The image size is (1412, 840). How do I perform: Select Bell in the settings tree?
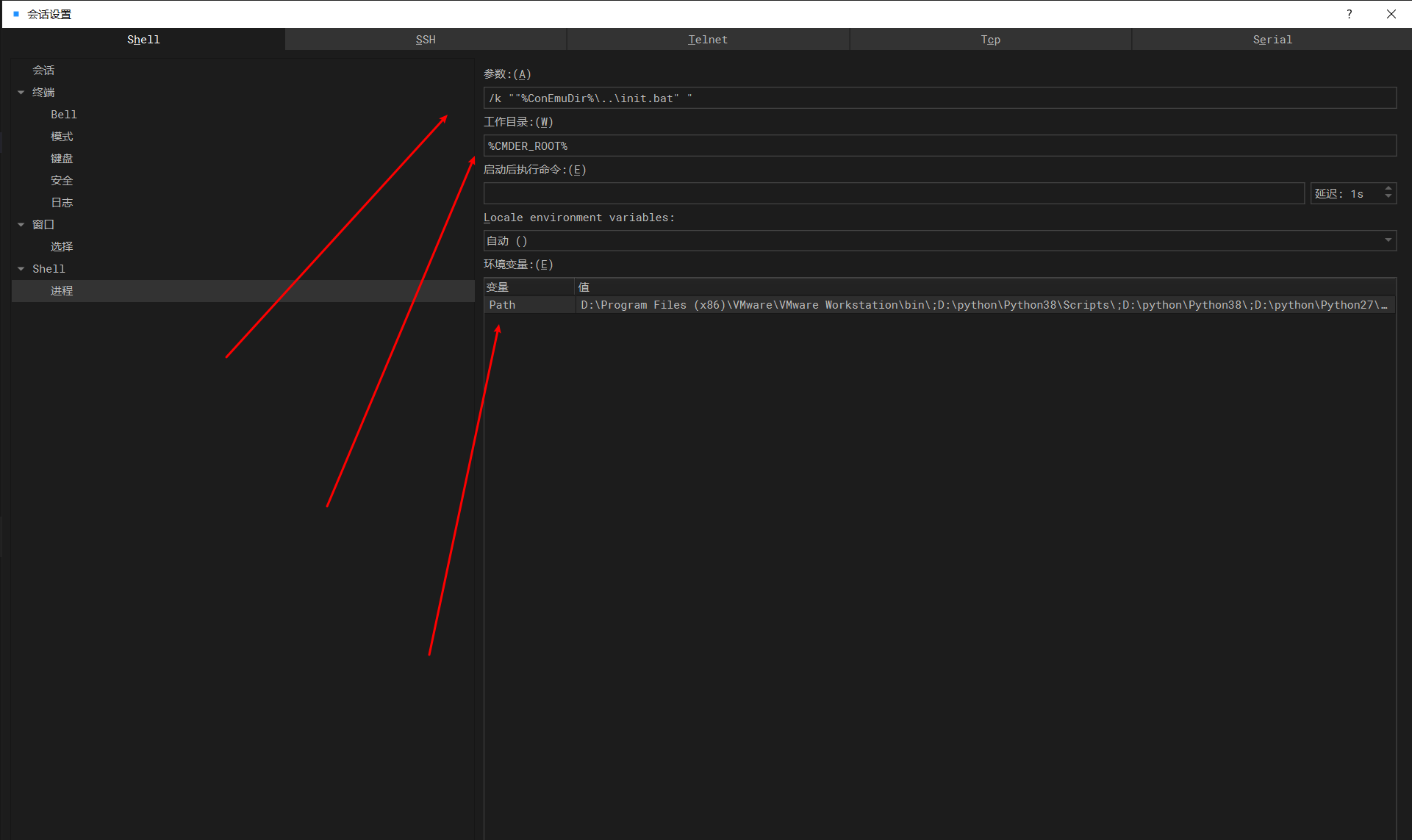[64, 115]
